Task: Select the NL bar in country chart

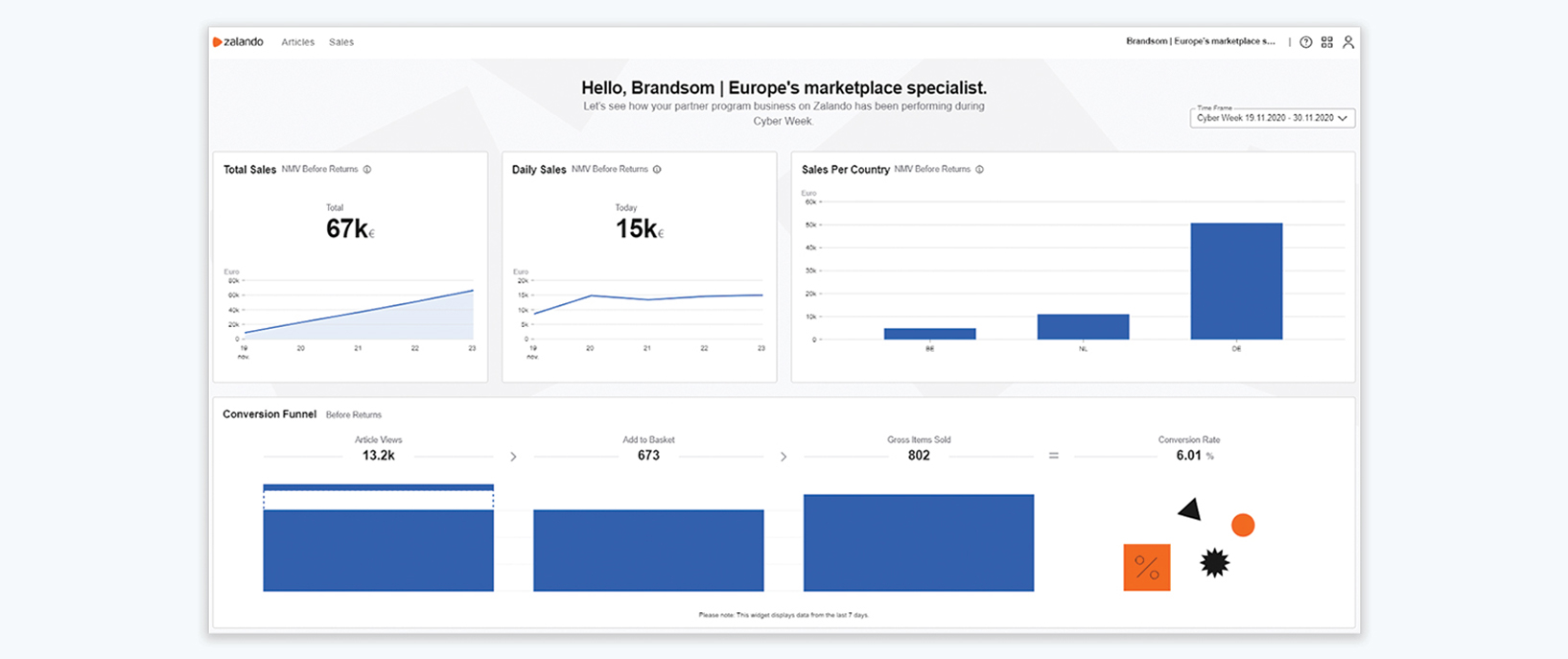Action: pos(1083,327)
